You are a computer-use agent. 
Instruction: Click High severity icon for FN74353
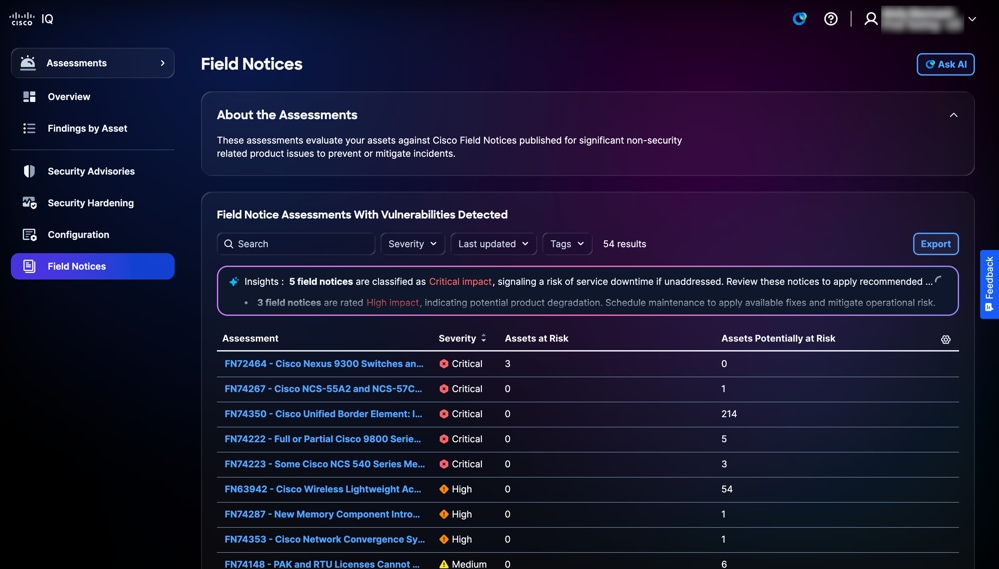click(x=444, y=539)
